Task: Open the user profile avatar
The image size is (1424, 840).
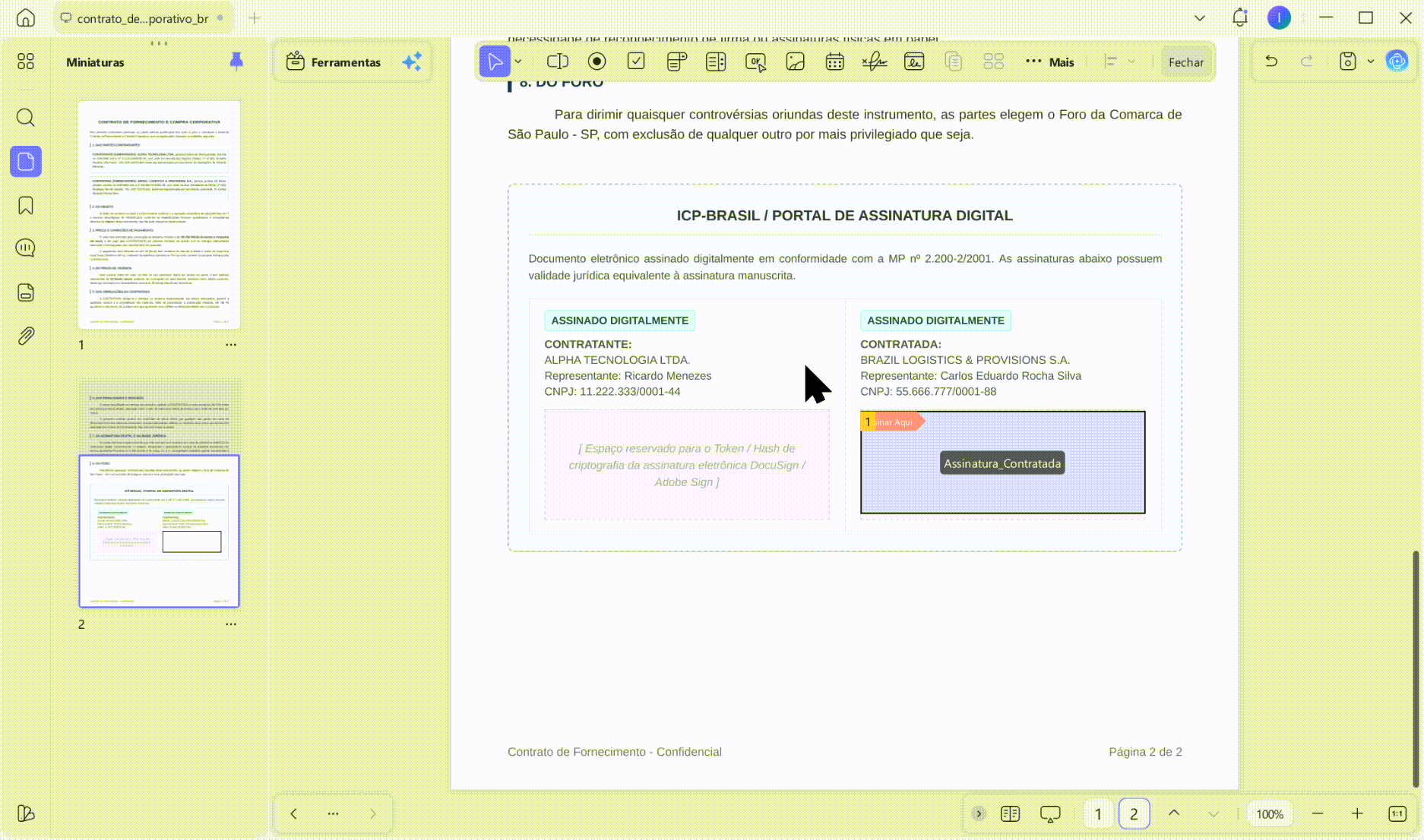Action: coord(1280,17)
